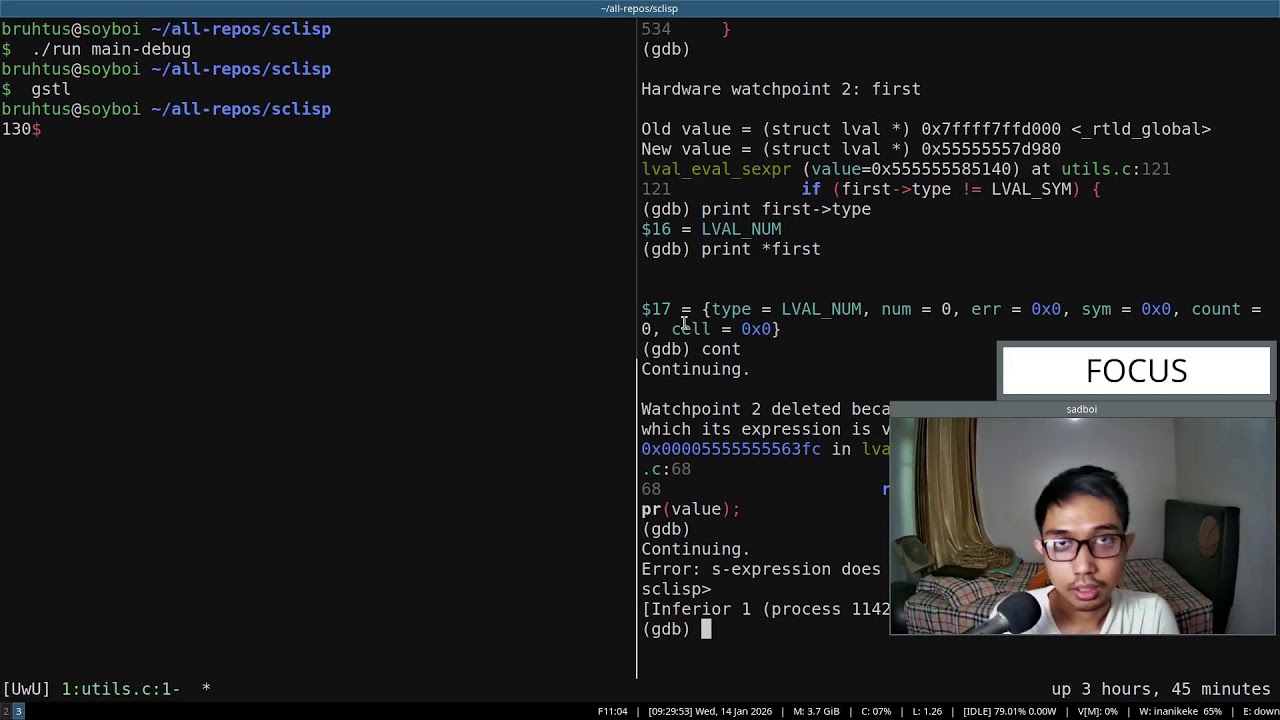Click the 'Watchpoint 2 deleted' message
The height and width of the screenshot is (720, 1280).
[765, 409]
